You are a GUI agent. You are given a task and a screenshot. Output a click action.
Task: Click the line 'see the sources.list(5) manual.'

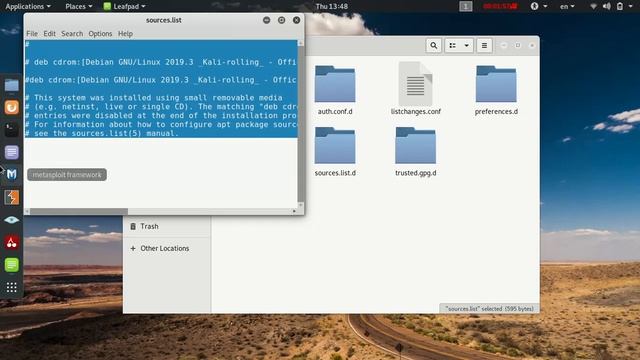[101, 133]
